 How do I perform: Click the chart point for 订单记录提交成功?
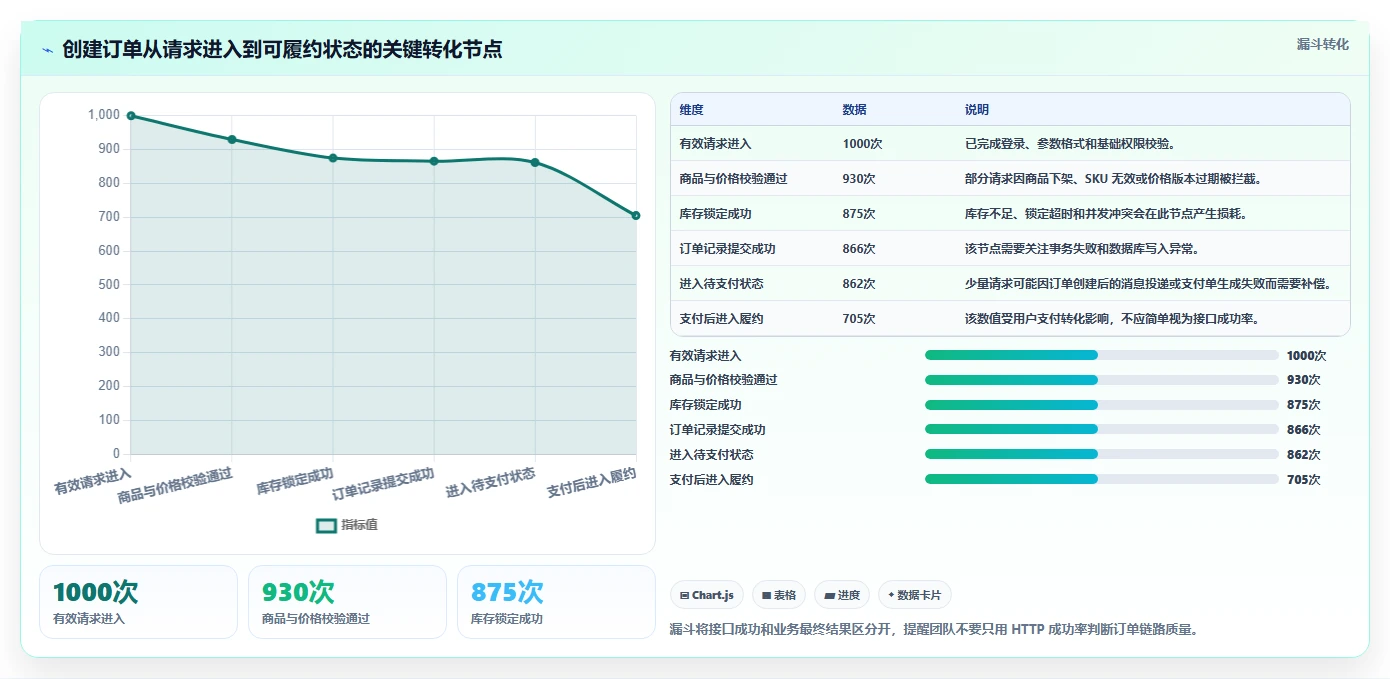(434, 161)
